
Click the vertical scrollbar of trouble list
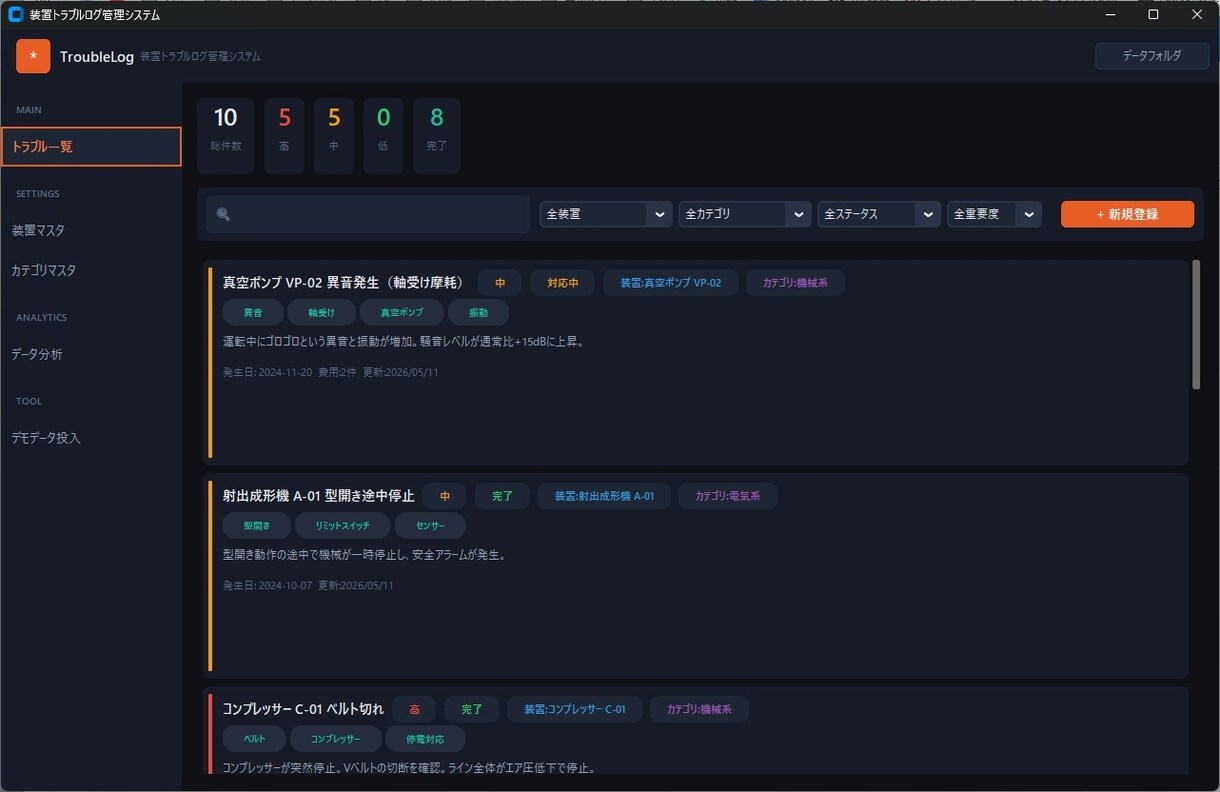click(1196, 325)
